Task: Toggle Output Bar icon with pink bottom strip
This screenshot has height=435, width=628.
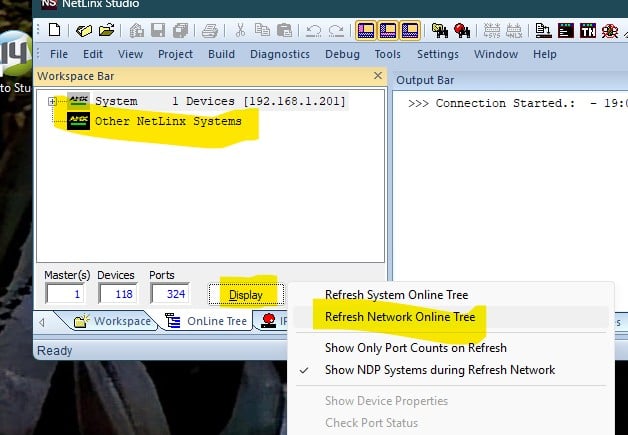Action: click(x=388, y=30)
